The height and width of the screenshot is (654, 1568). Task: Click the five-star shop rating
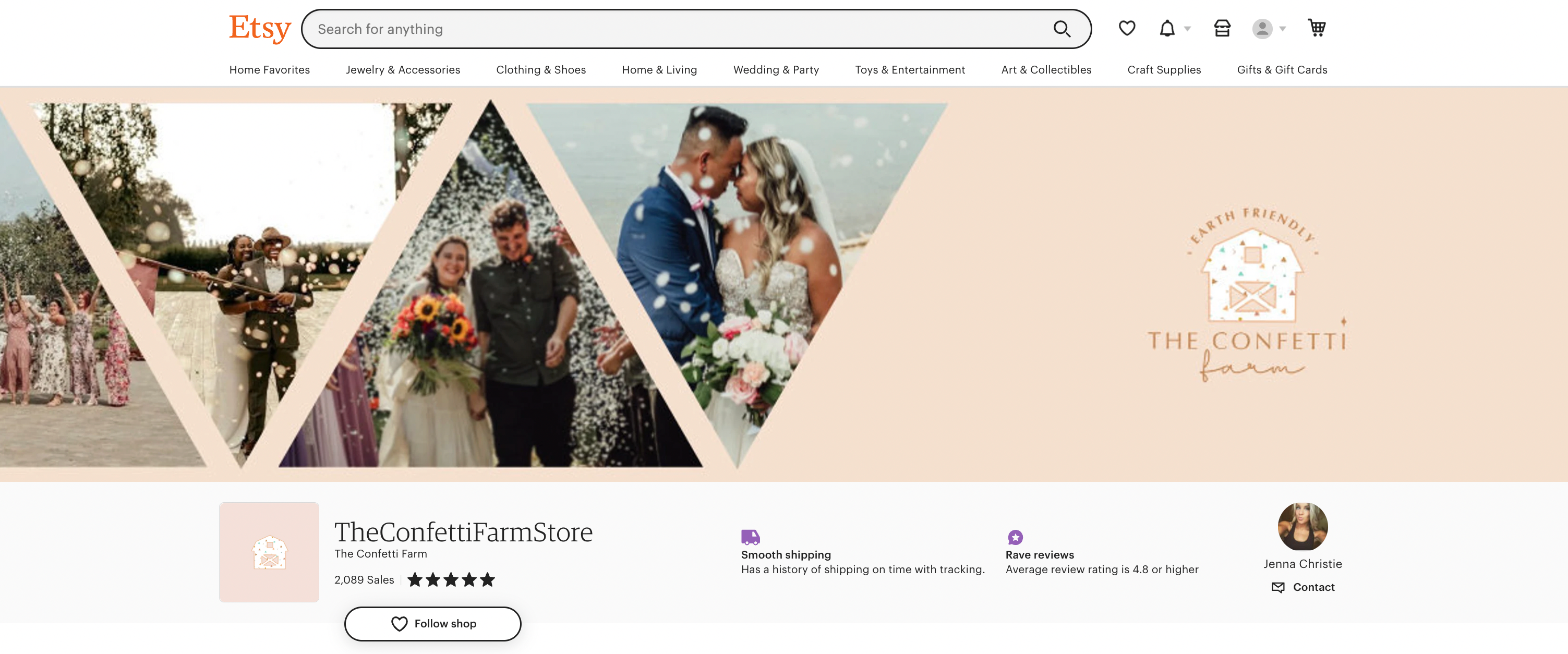451,580
